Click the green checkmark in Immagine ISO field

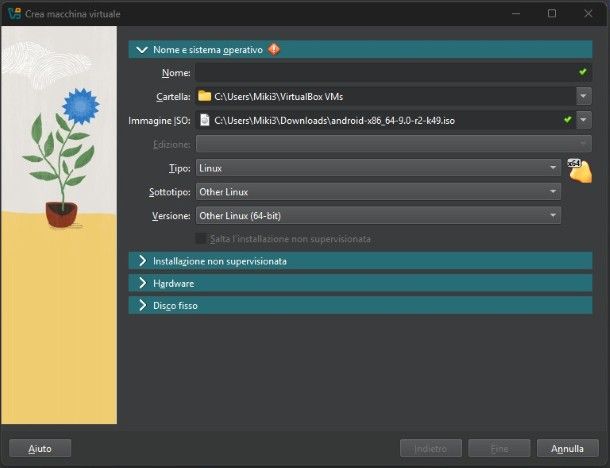(x=568, y=120)
